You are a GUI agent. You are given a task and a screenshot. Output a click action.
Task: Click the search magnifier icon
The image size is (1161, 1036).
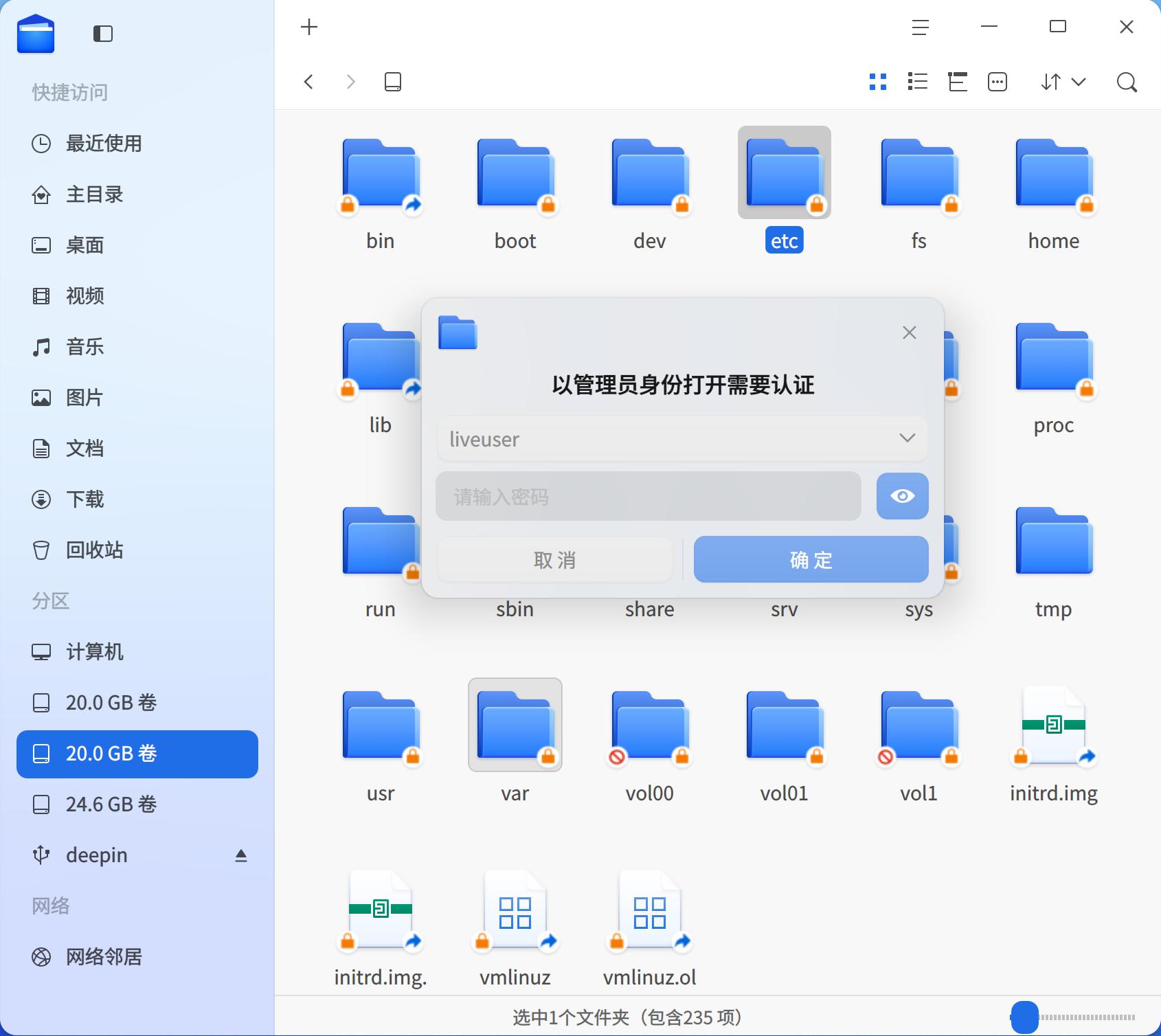point(1127,82)
